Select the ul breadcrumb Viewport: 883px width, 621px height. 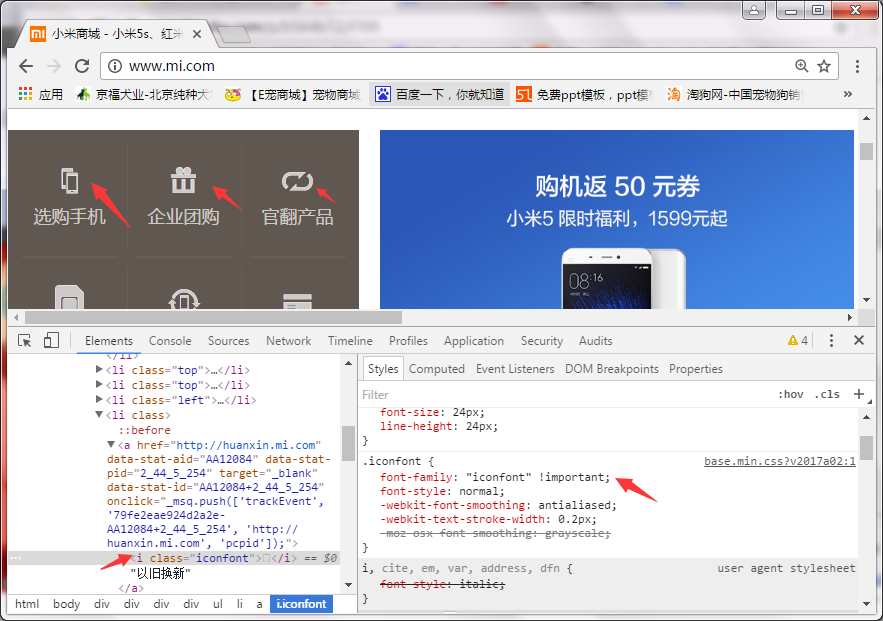pyautogui.click(x=217, y=604)
